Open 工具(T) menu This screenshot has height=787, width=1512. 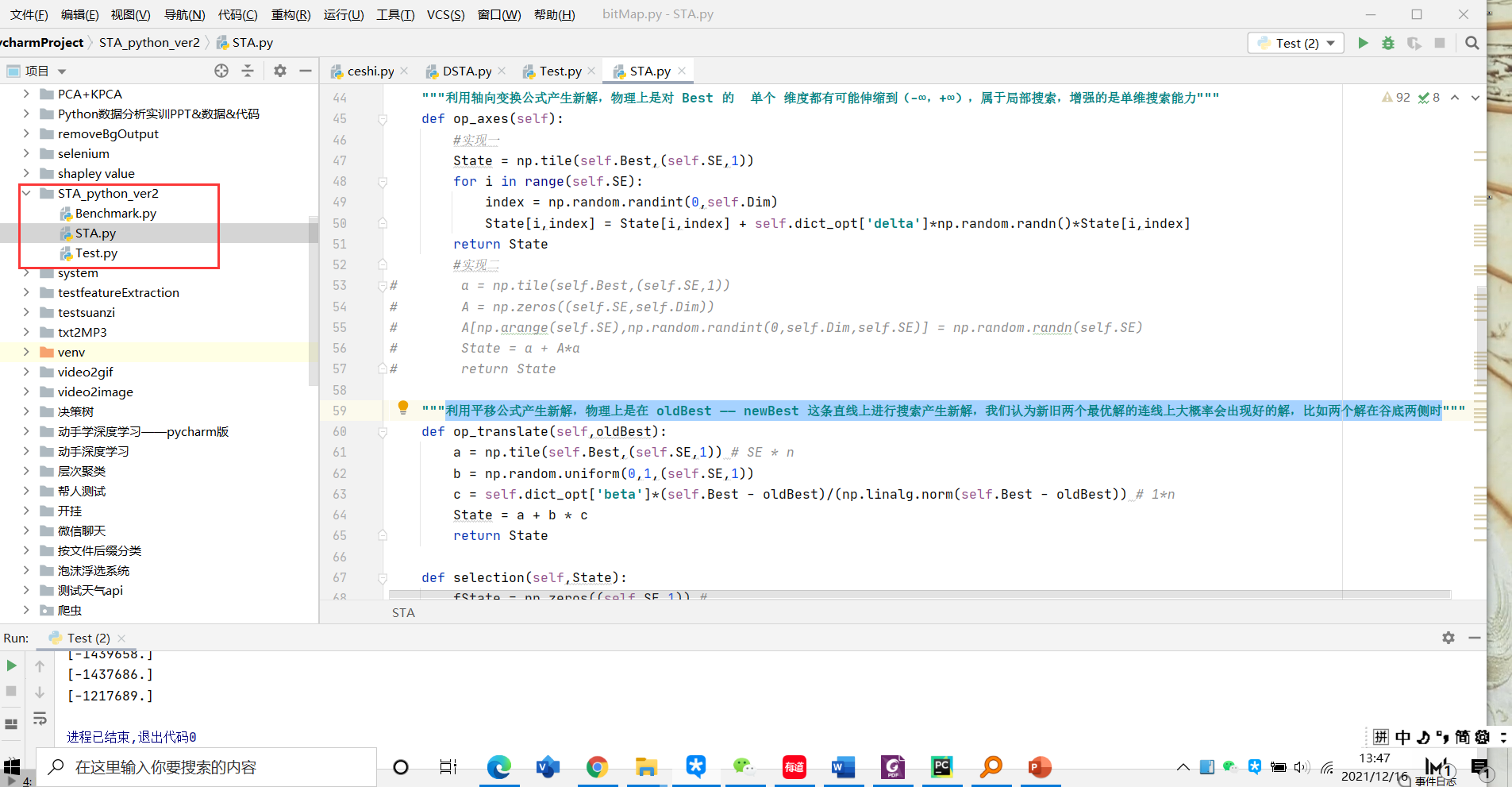point(395,14)
